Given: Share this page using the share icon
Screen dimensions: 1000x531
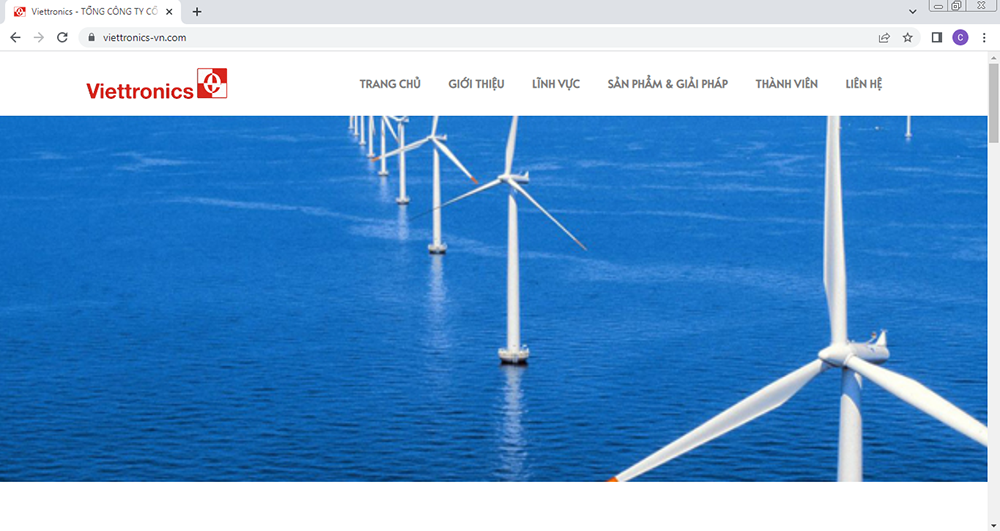Looking at the screenshot, I should click(884, 38).
